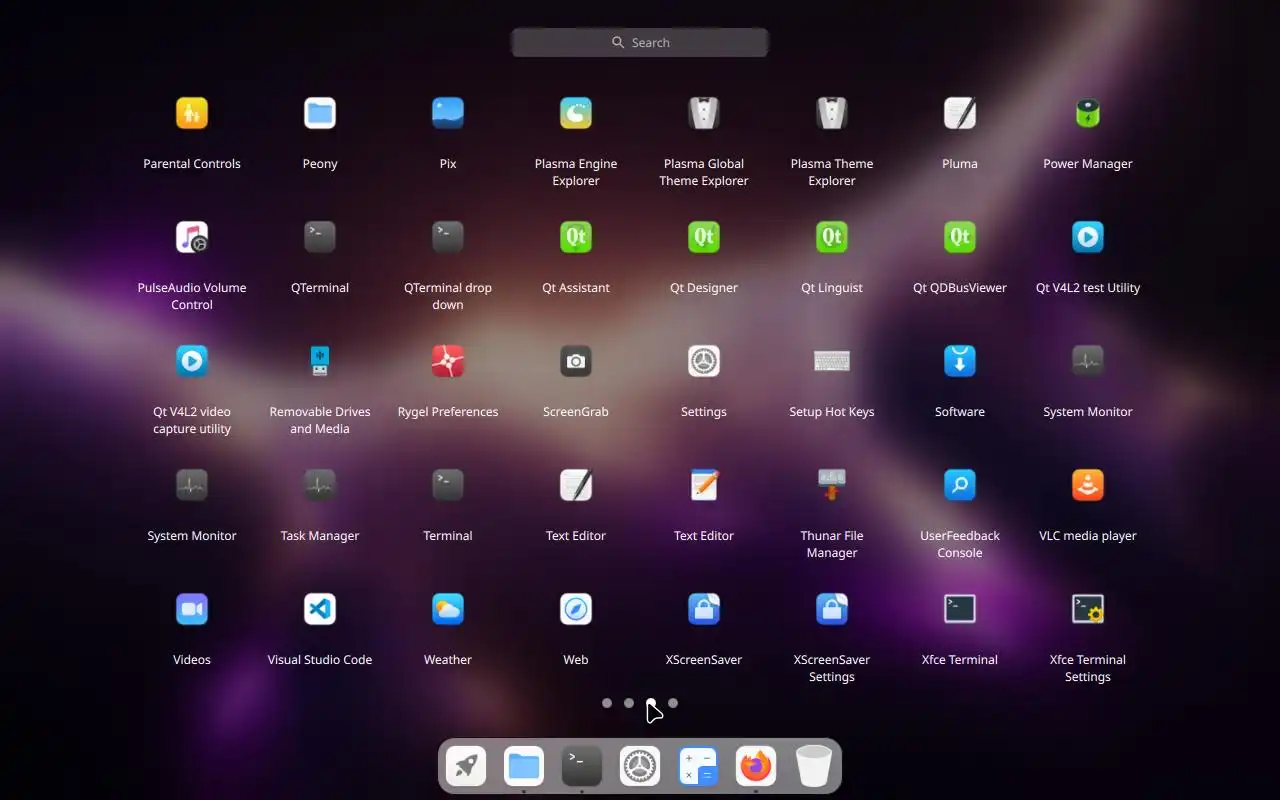Open the Files folder icon in the dock
The image size is (1280, 800).
pos(524,767)
